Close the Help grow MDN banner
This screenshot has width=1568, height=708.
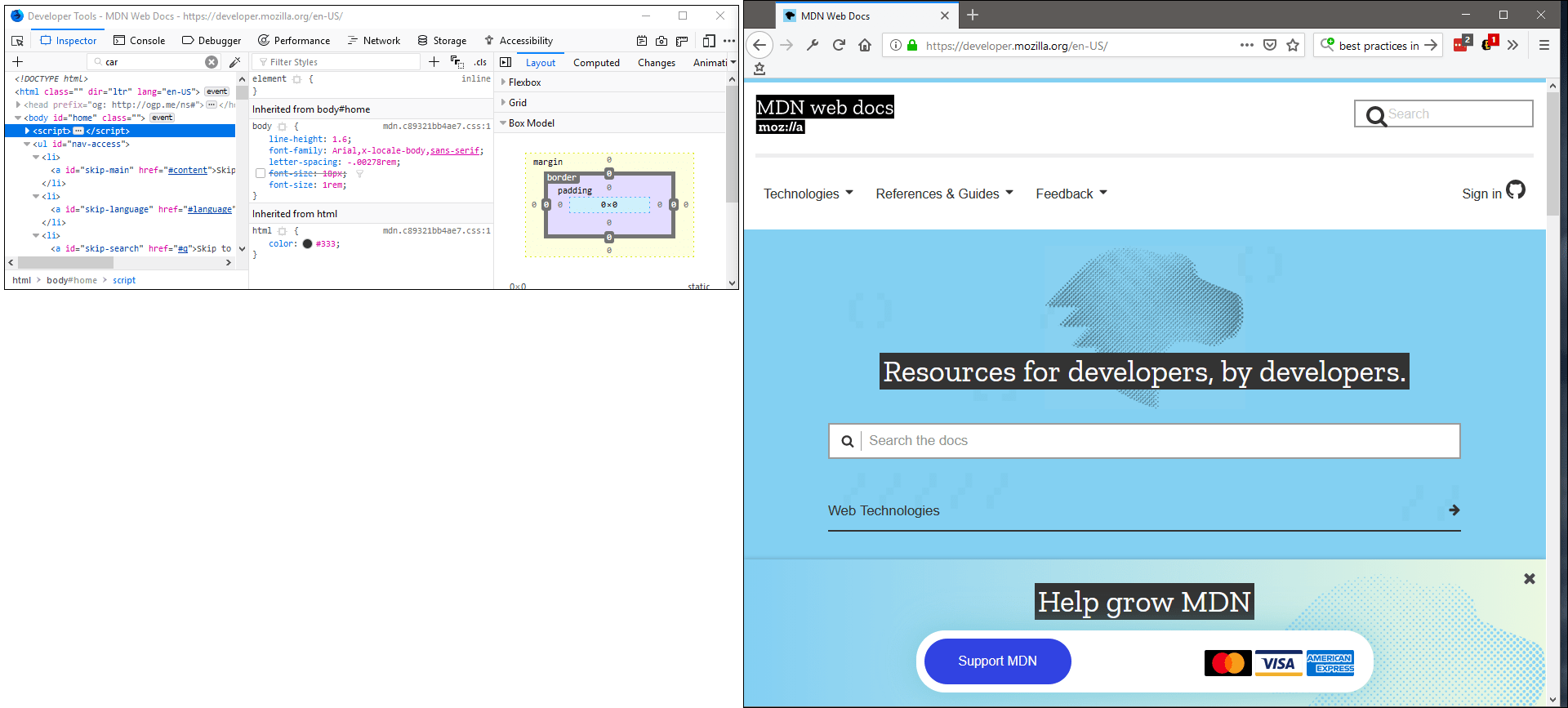tap(1530, 578)
